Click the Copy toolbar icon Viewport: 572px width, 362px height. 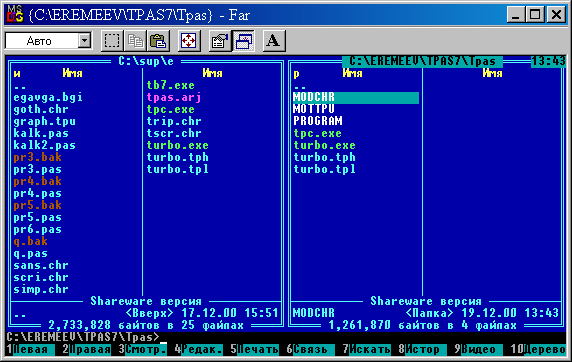coord(135,41)
